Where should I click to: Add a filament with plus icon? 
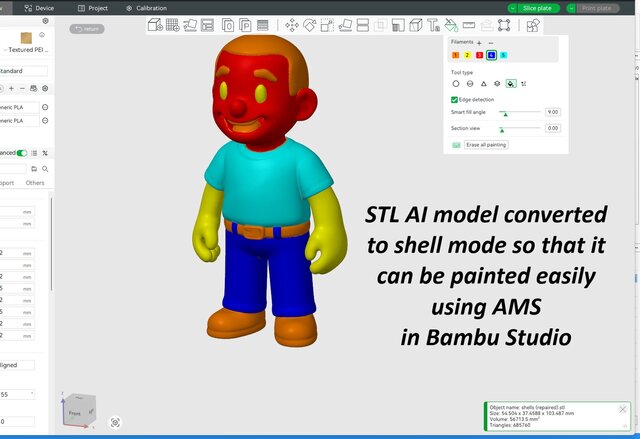(480, 43)
